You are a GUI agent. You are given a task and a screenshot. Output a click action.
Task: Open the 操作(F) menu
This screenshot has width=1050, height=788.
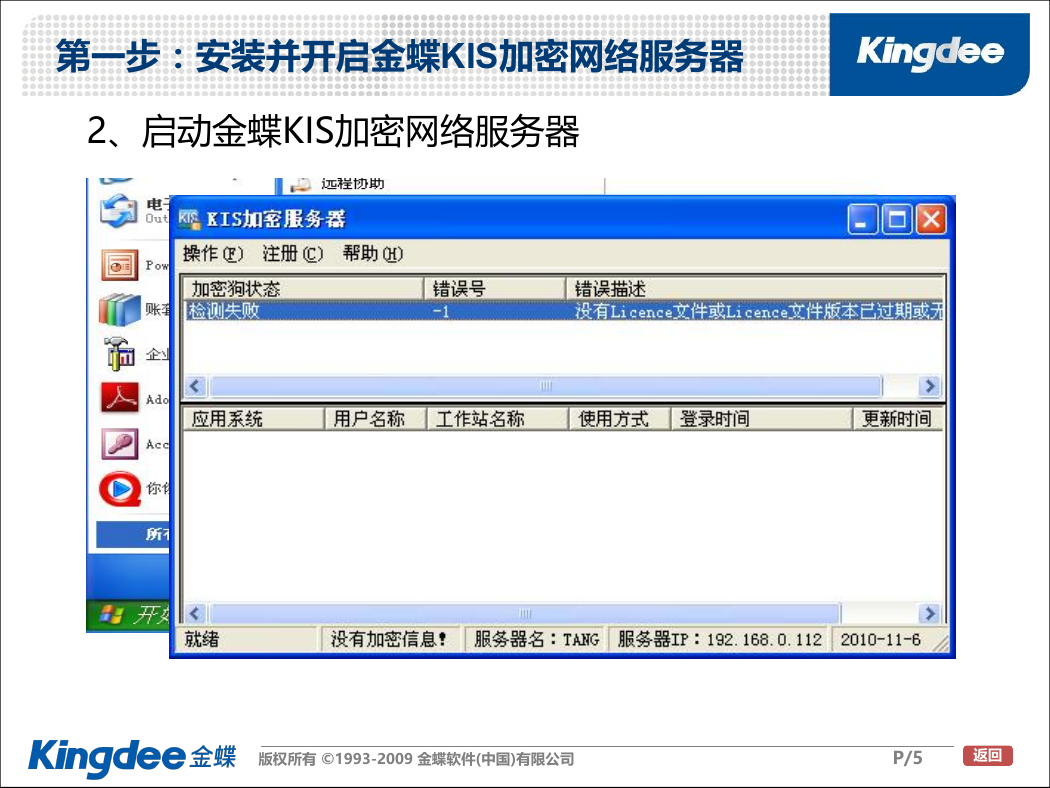point(212,254)
